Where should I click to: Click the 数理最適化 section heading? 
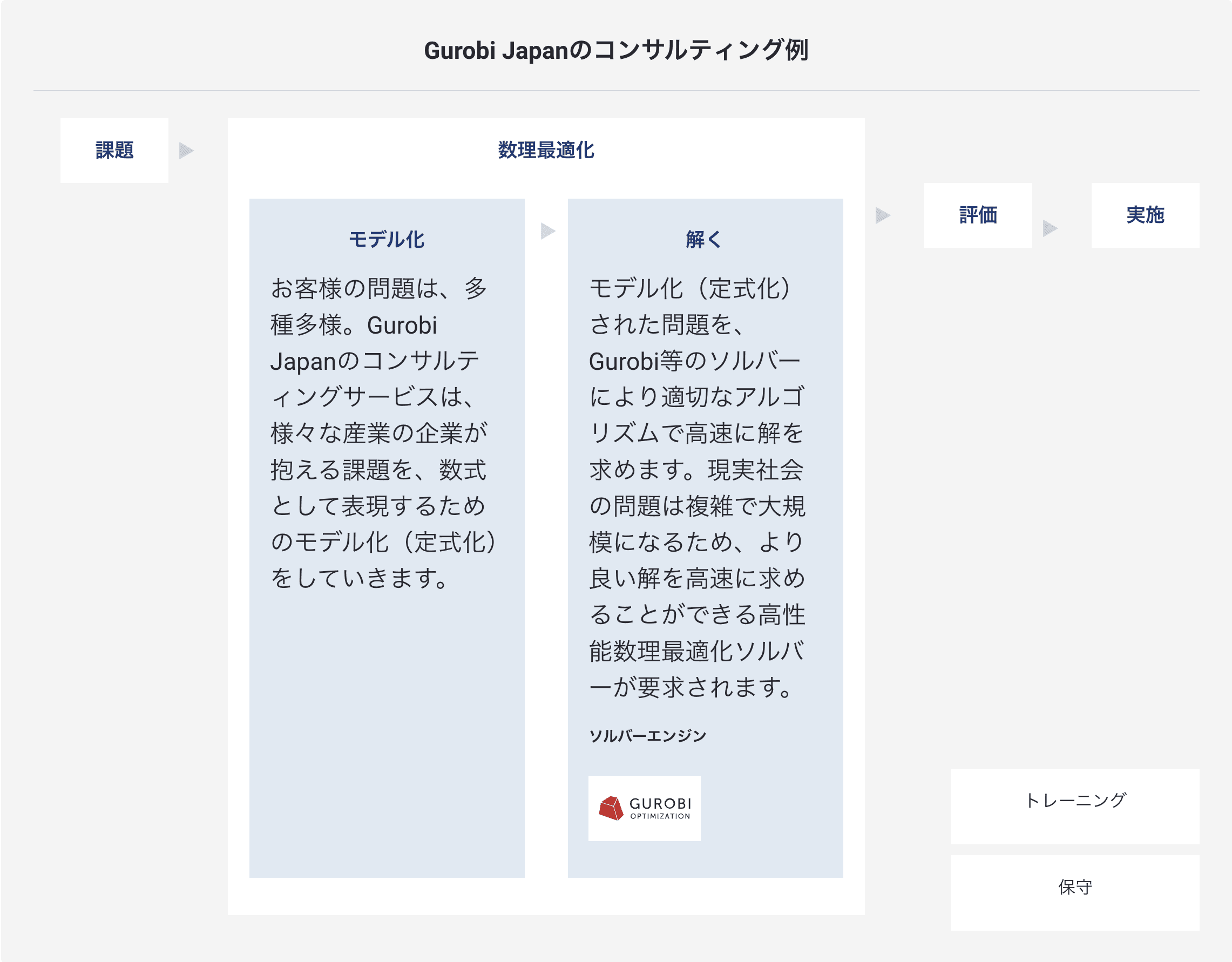coord(545,150)
